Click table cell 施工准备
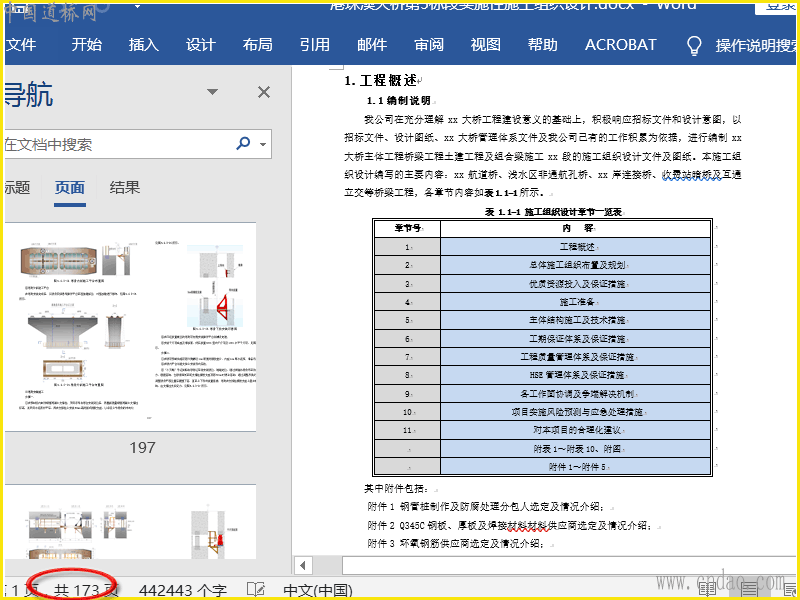The height and width of the screenshot is (600, 800). coord(576,302)
